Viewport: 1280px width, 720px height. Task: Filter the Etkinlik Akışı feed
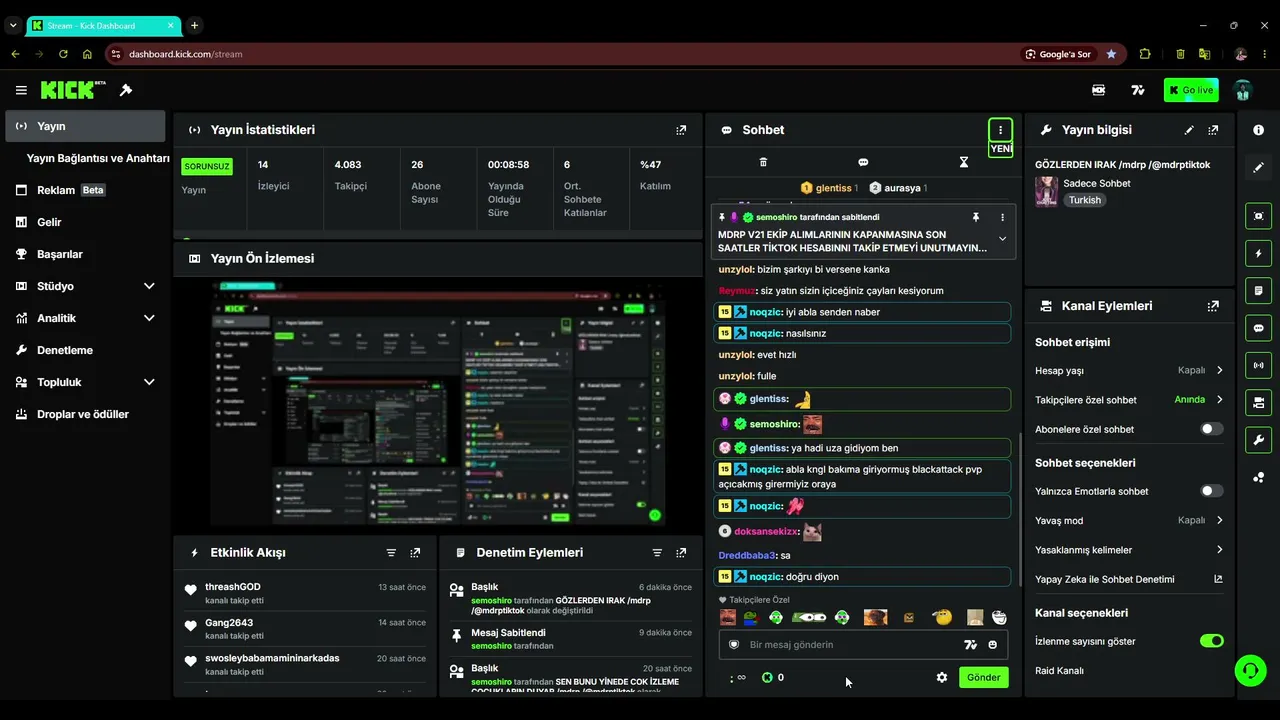click(x=391, y=553)
